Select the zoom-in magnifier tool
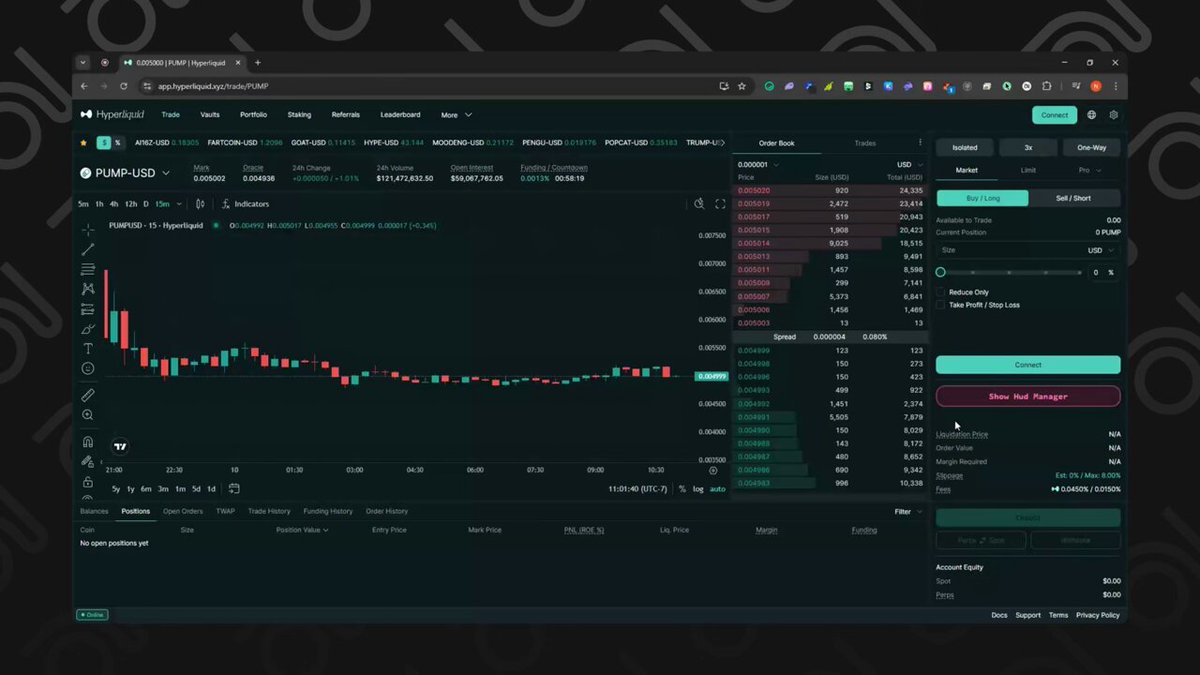 [88, 415]
